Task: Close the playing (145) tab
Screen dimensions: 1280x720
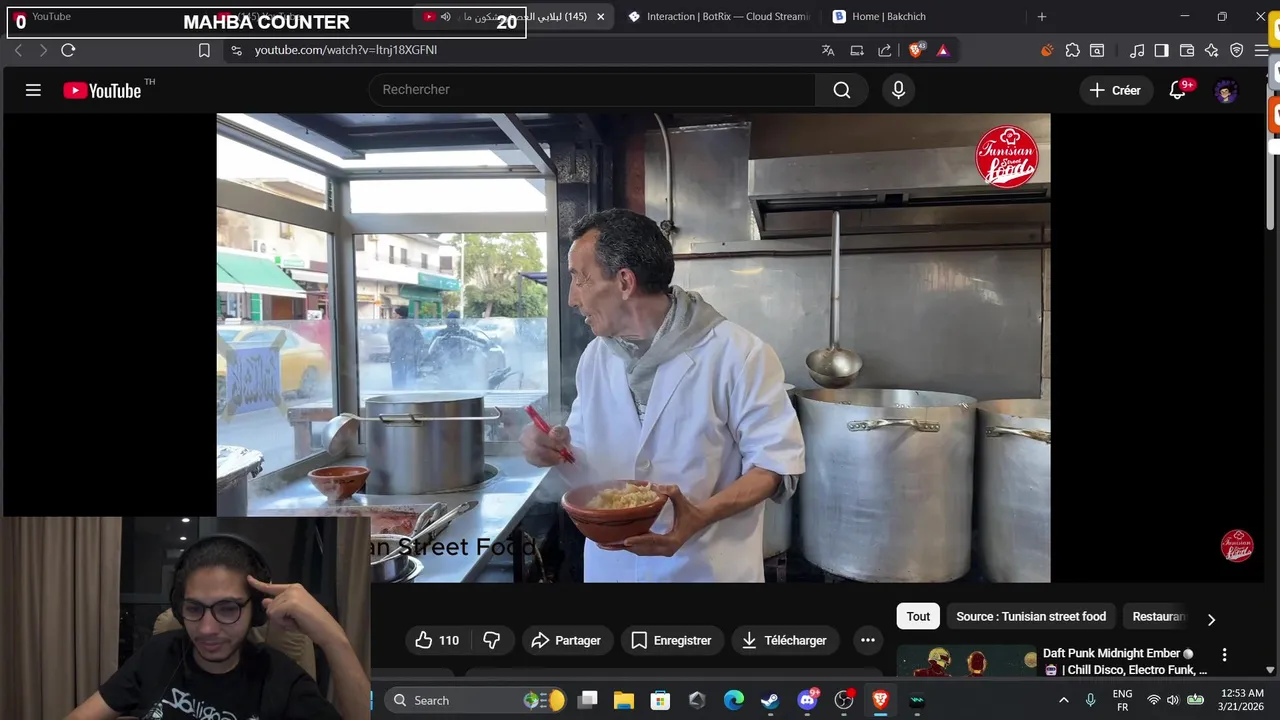Action: (x=600, y=17)
